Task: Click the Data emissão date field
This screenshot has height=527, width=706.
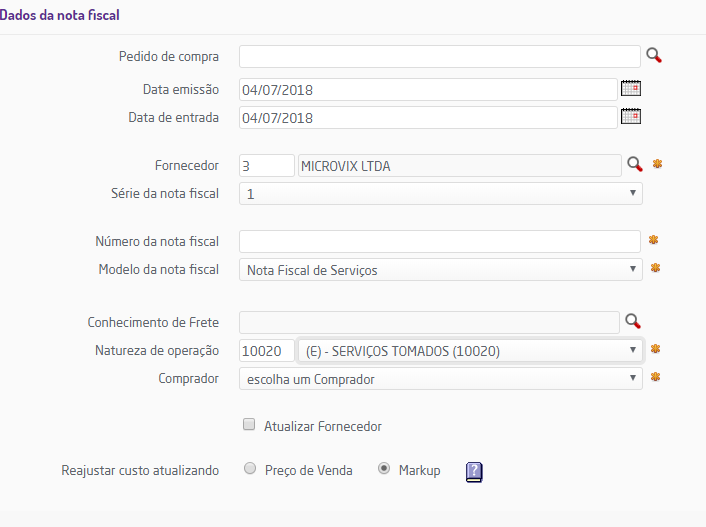Action: coord(428,90)
